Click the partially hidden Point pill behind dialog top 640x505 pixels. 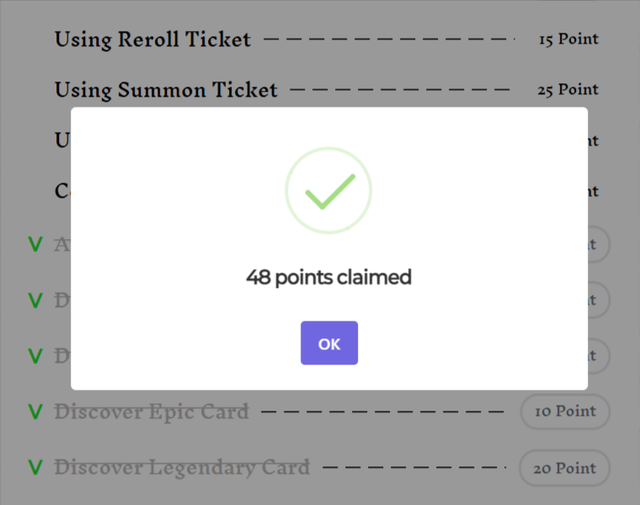coord(598,244)
